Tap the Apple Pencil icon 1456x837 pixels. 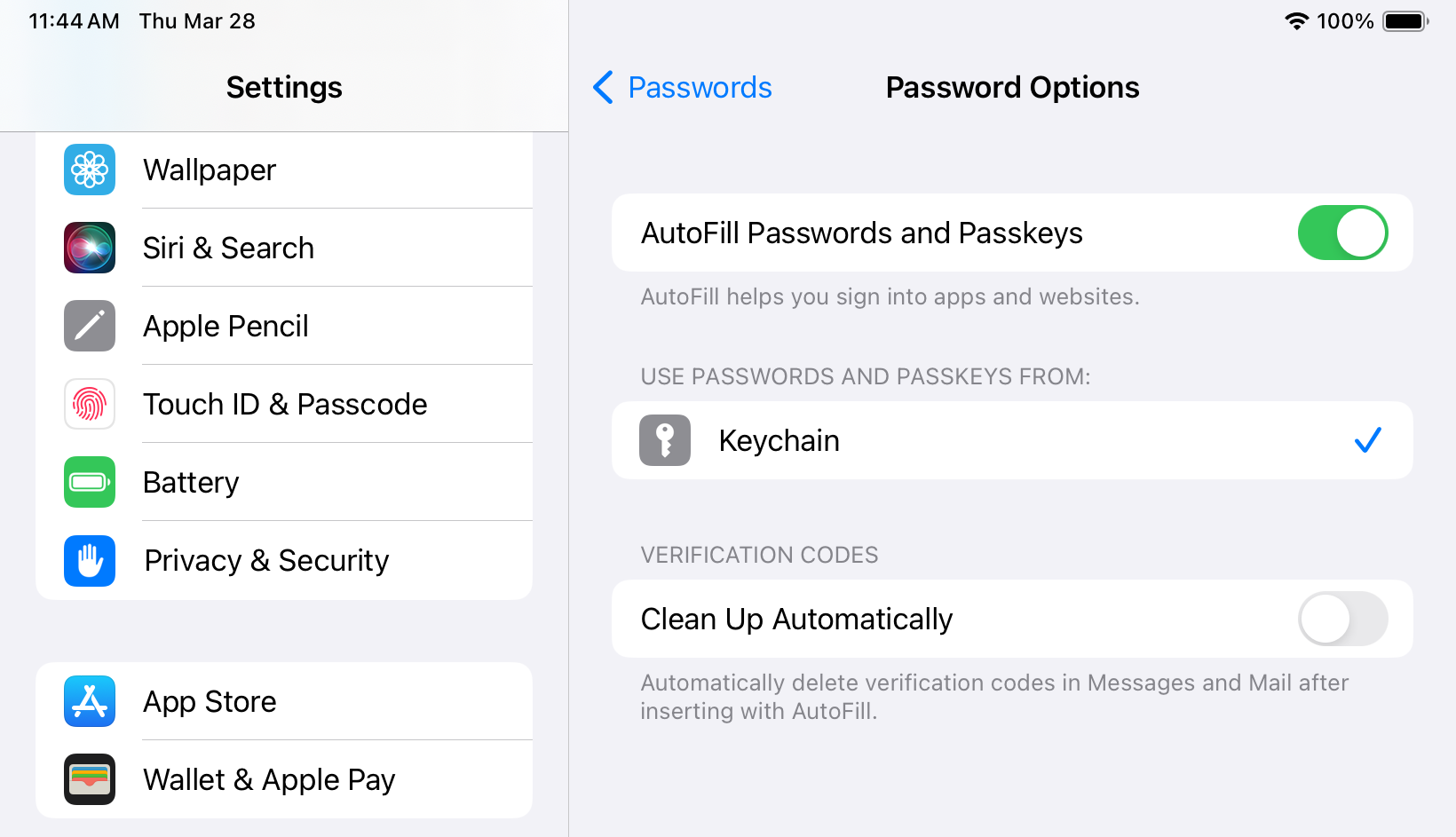point(90,326)
